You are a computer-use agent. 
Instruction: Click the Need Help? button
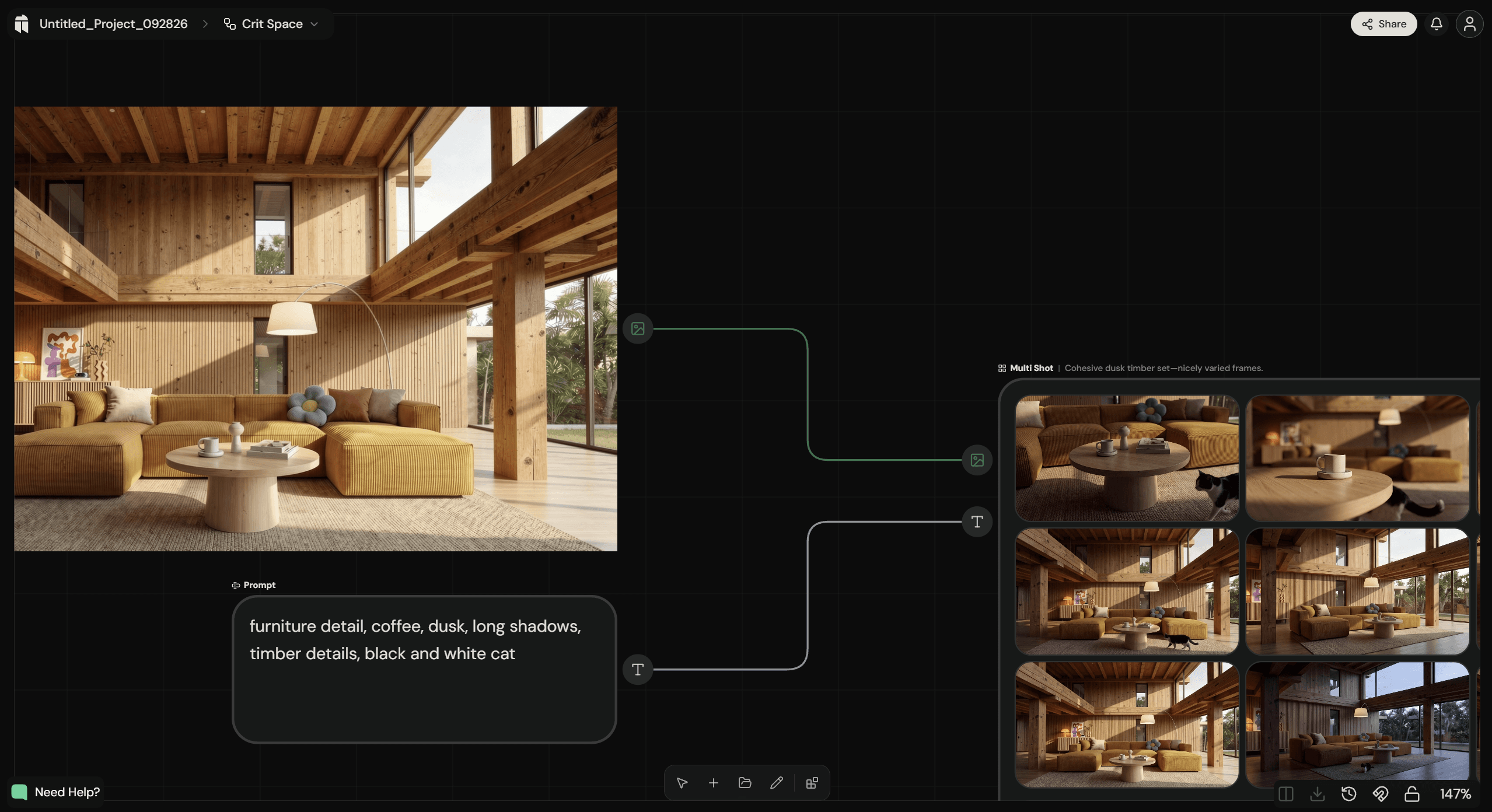pyautogui.click(x=56, y=792)
